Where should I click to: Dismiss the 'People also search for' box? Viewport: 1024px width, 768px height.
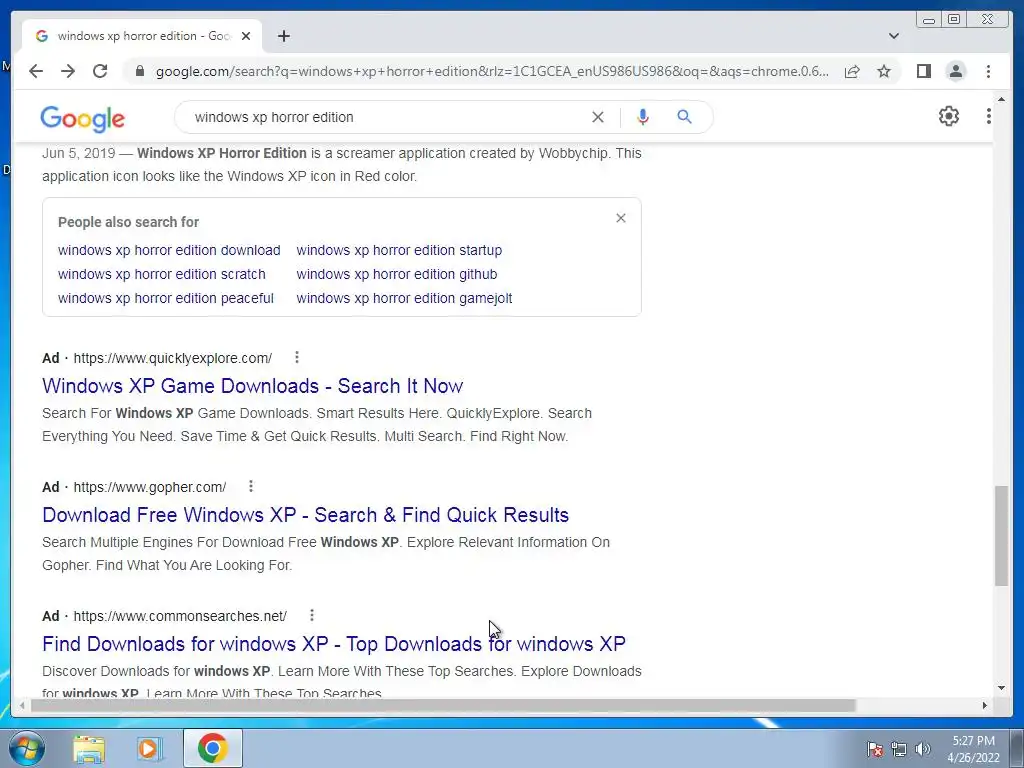[x=620, y=218]
